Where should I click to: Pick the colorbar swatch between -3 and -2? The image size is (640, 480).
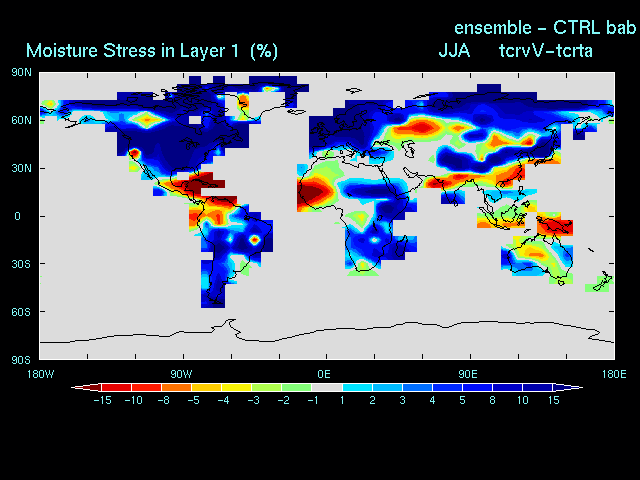pyautogui.click(x=267, y=387)
